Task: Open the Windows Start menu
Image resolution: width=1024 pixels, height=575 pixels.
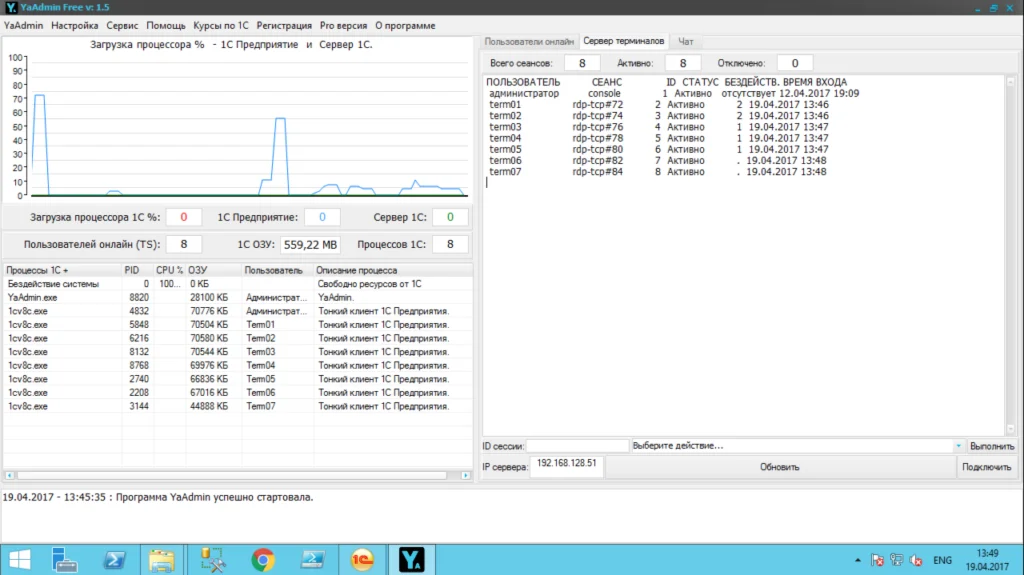Action: pyautogui.click(x=20, y=560)
